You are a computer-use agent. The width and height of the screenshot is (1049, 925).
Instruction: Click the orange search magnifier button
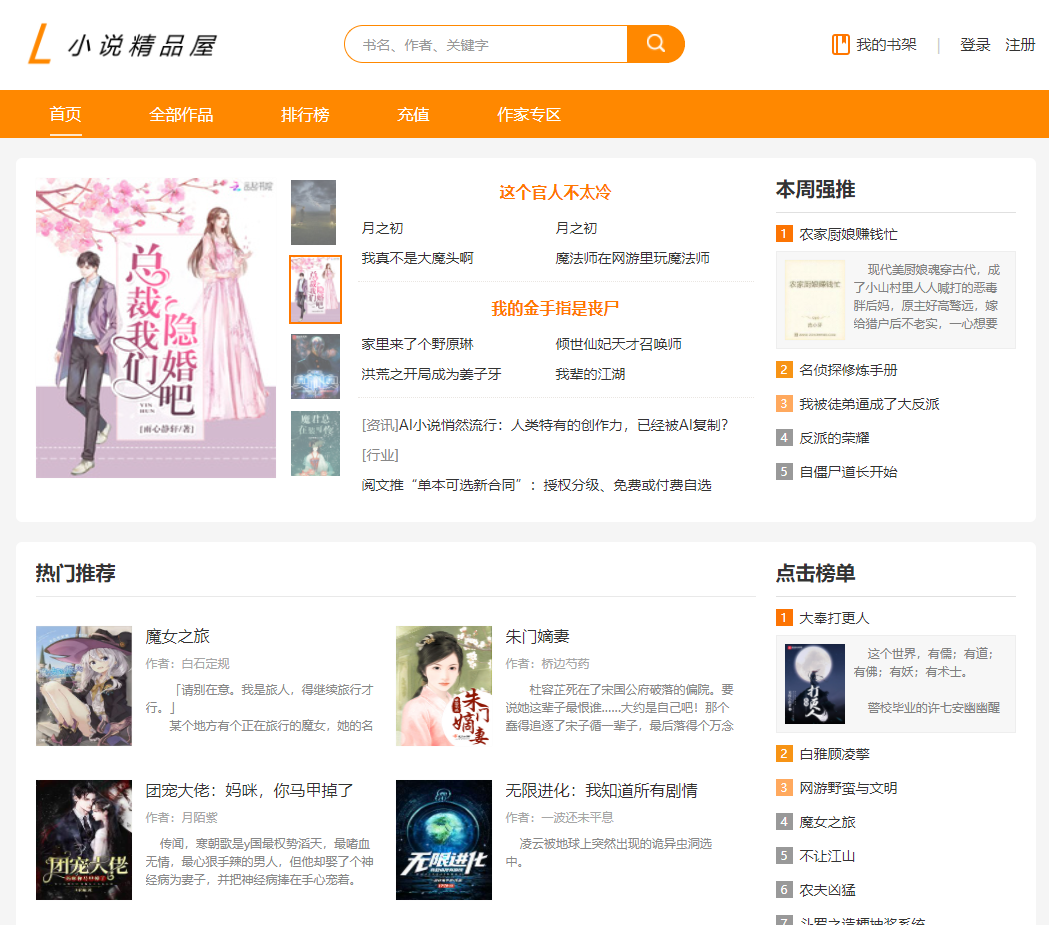tap(656, 44)
